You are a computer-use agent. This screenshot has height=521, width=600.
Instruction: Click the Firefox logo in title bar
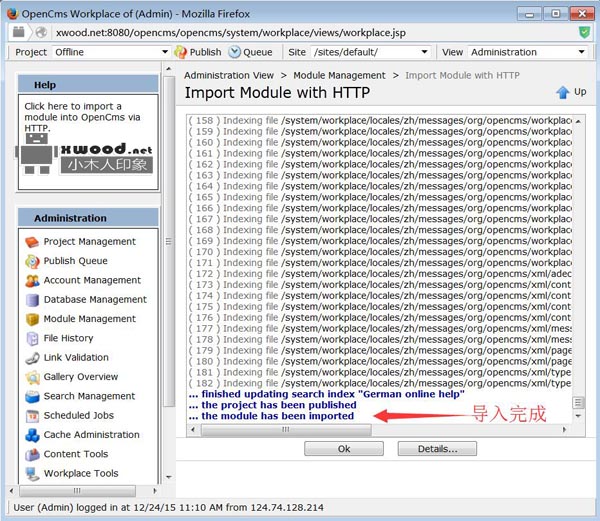pos(13,13)
